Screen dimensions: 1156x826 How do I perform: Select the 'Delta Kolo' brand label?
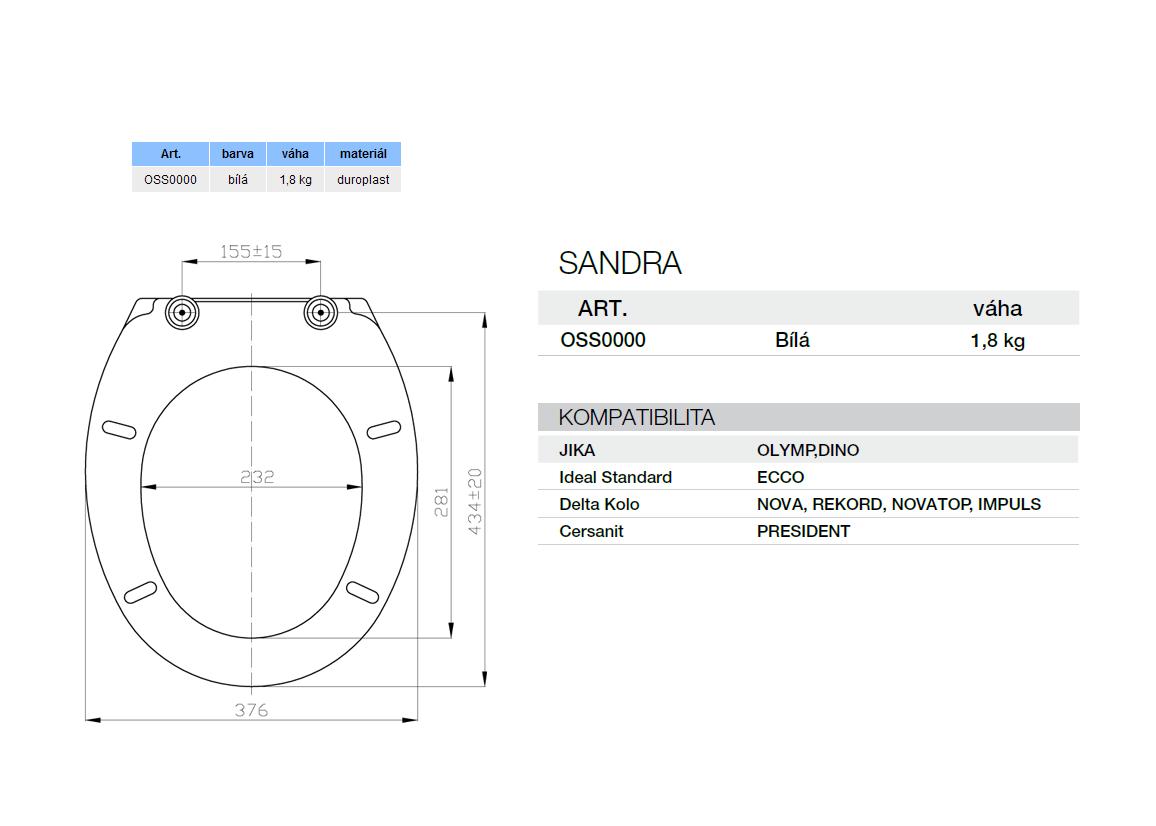coord(599,504)
